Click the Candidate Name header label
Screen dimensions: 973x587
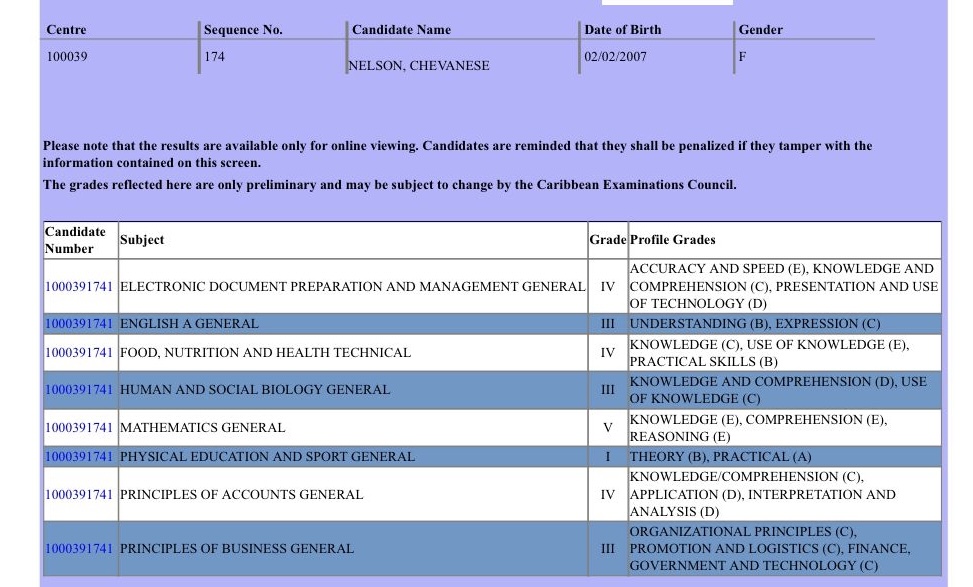point(401,30)
